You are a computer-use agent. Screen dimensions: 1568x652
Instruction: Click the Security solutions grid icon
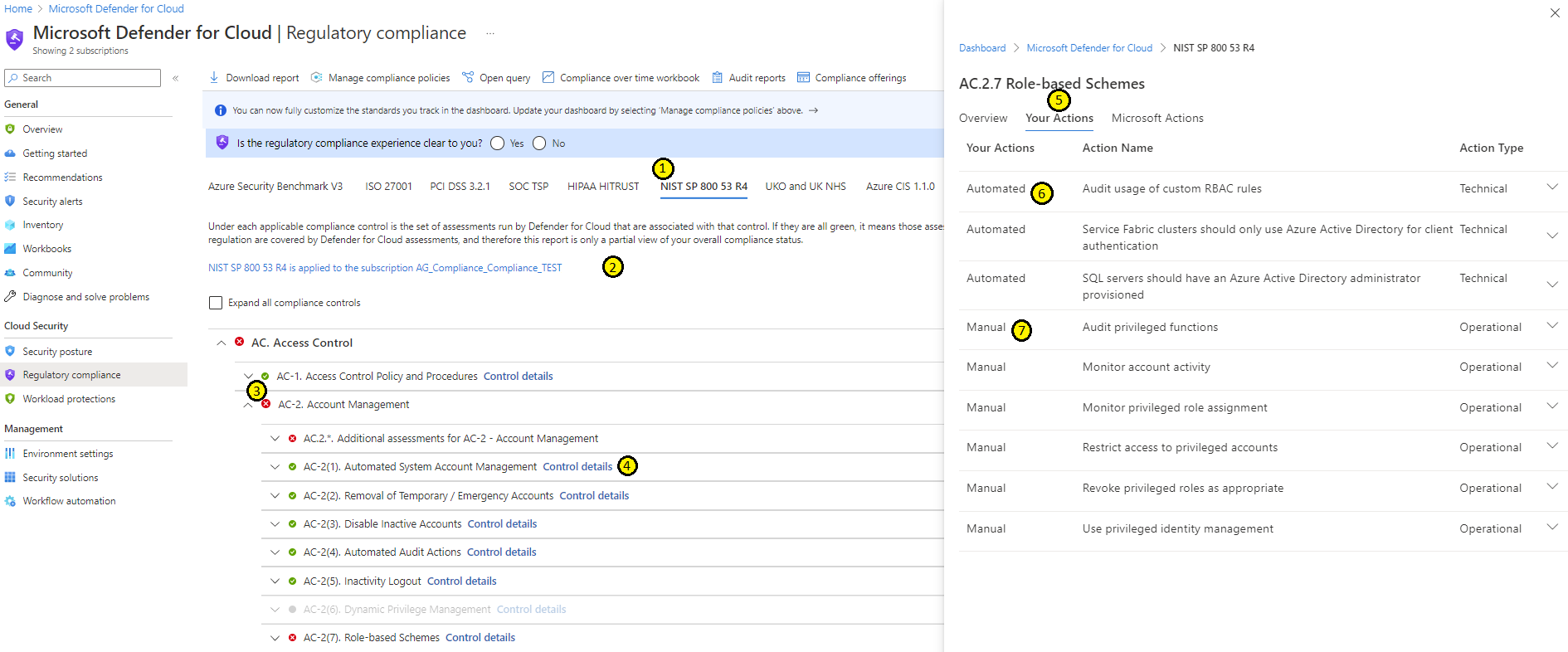pos(10,478)
